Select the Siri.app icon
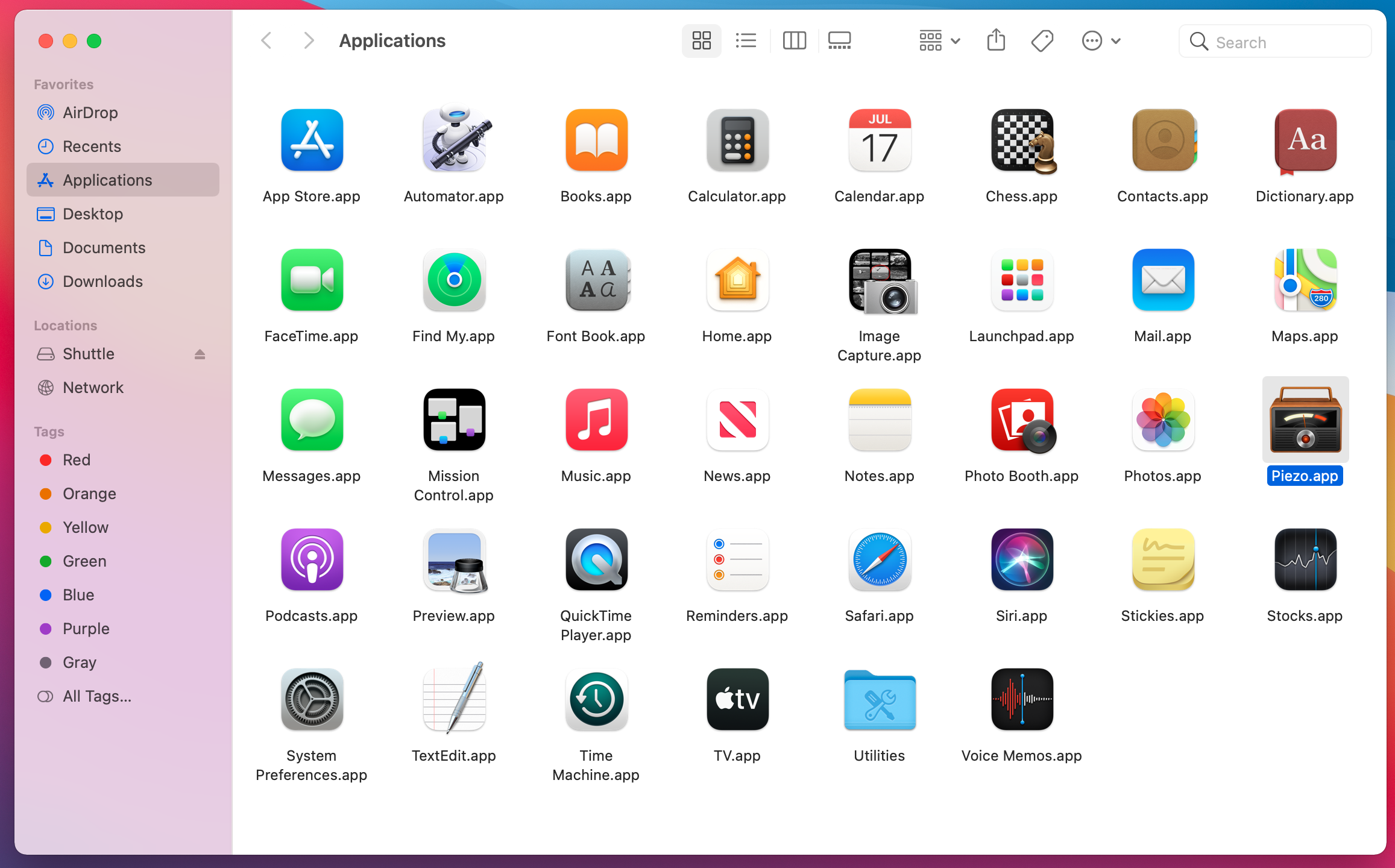This screenshot has width=1395, height=868. [x=1022, y=559]
